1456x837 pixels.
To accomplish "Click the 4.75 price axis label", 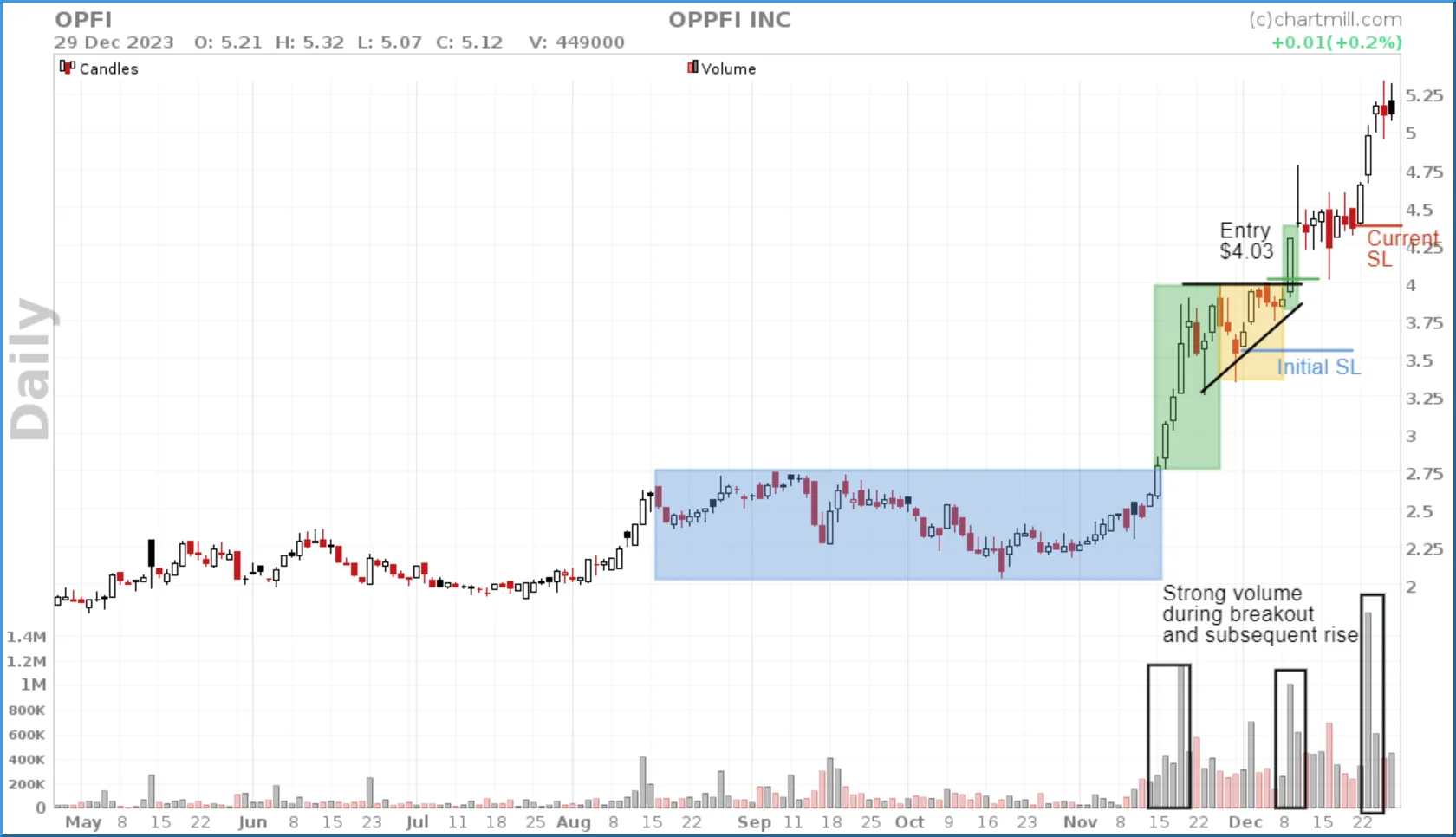I will click(1424, 172).
